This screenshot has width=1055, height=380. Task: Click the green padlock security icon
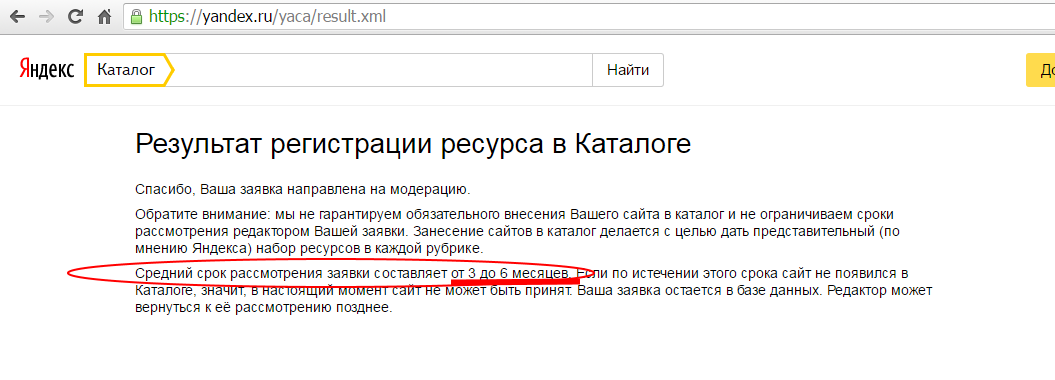pyautogui.click(x=137, y=16)
